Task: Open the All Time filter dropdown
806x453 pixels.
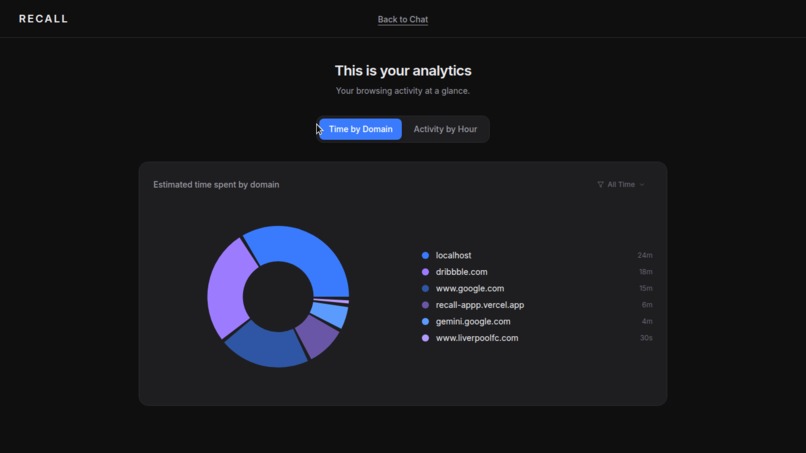Action: [x=620, y=185]
